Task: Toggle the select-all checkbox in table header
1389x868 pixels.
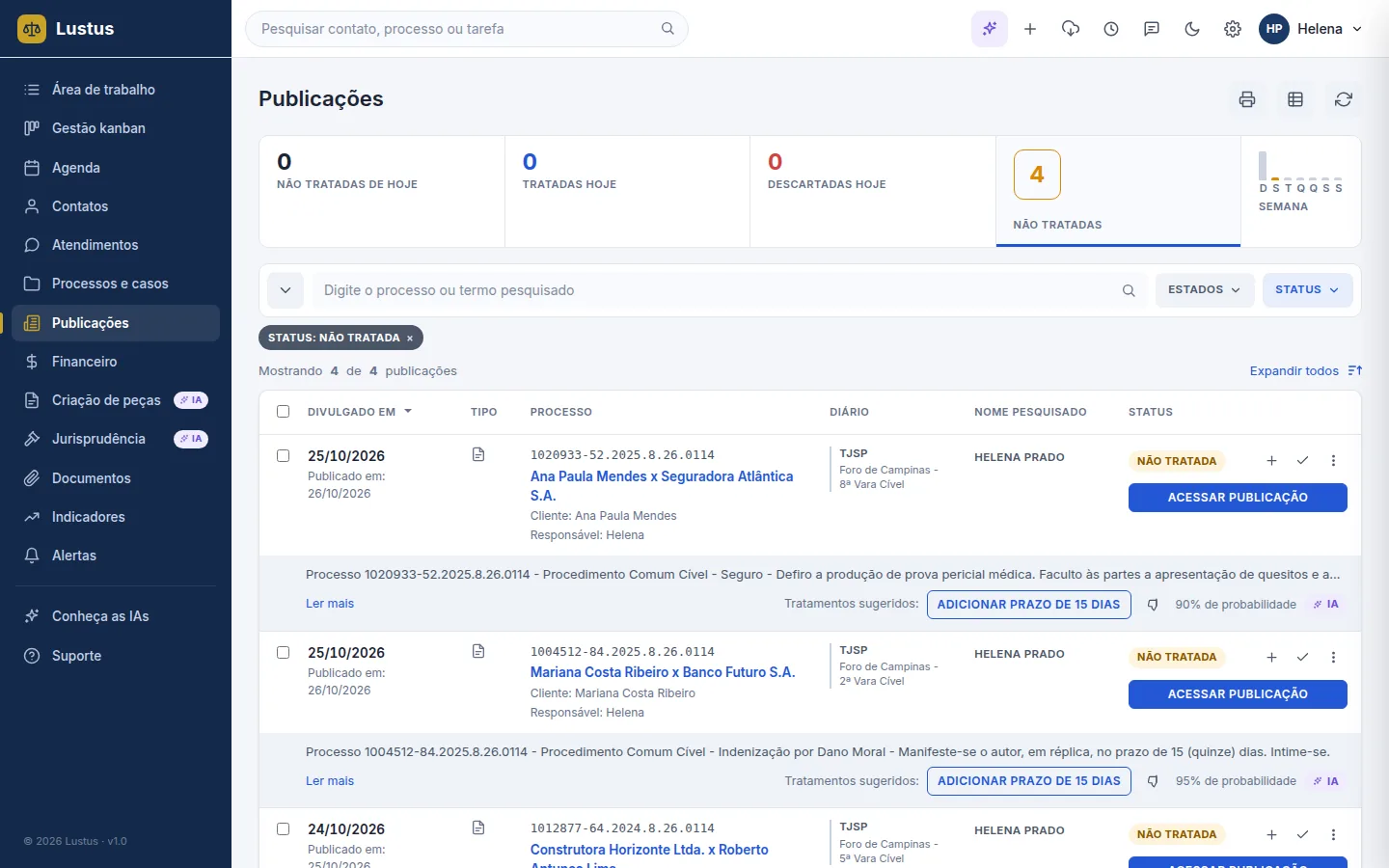Action: coord(284,412)
